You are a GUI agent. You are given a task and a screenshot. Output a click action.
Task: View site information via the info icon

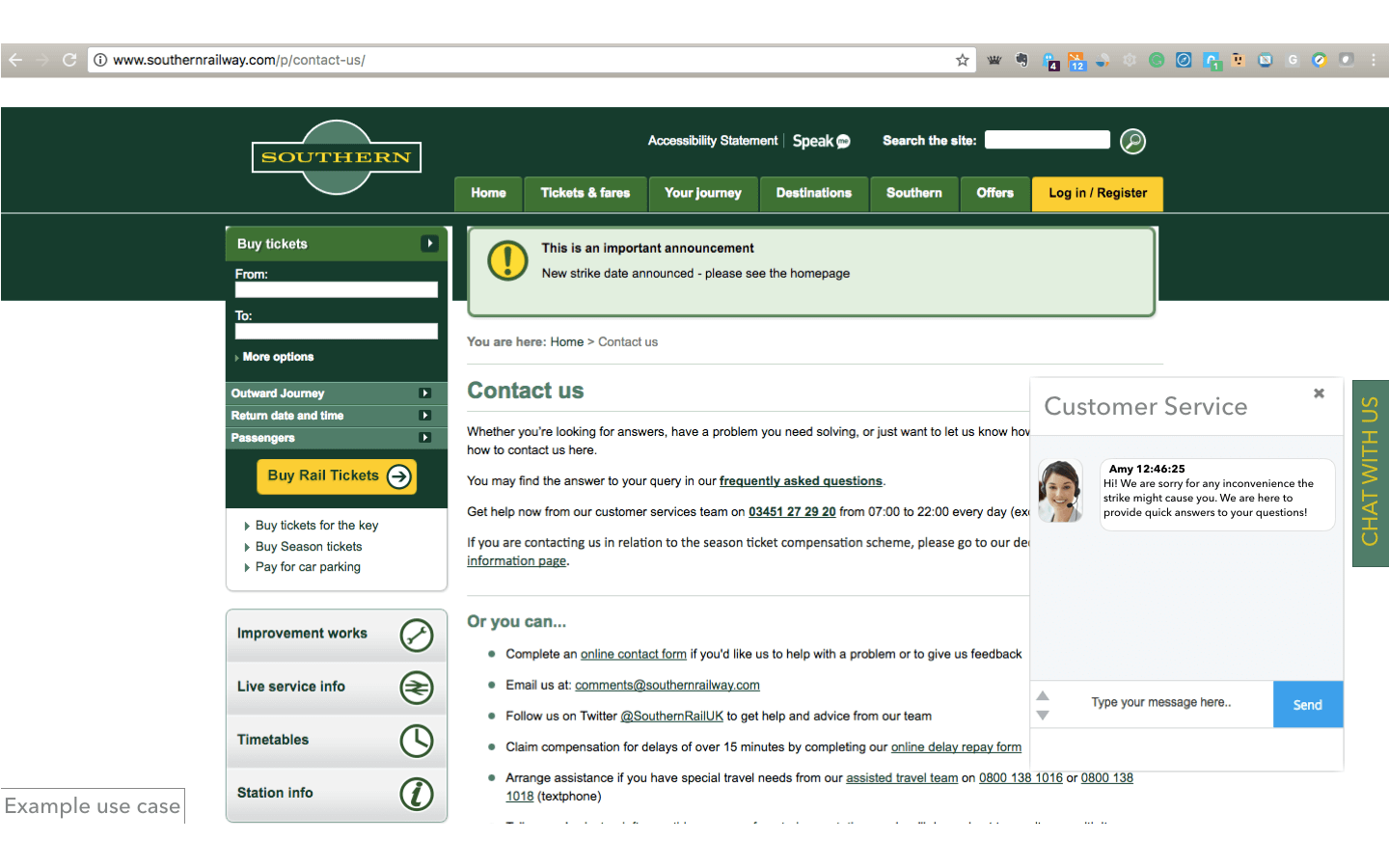tap(100, 60)
